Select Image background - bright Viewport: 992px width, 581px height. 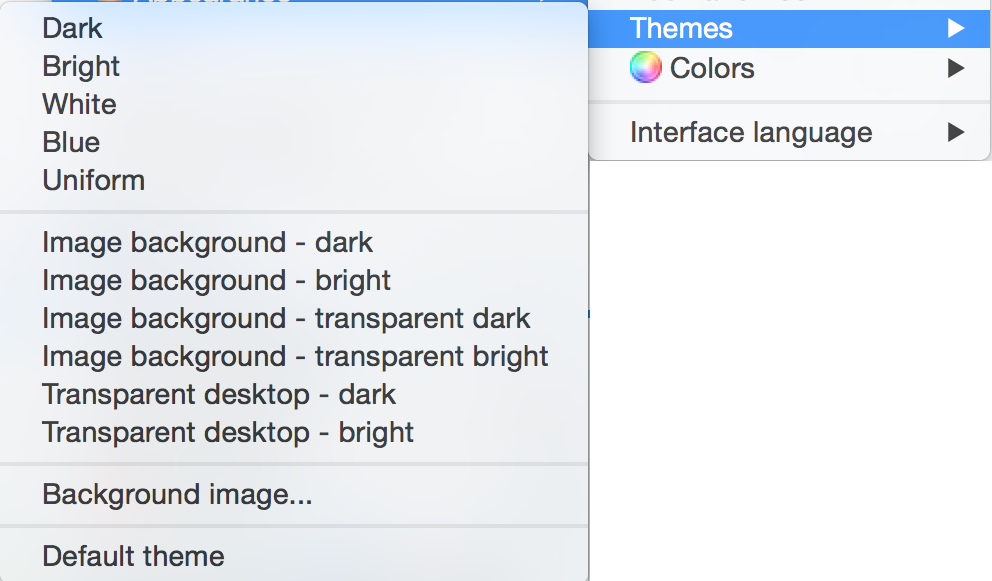click(216, 280)
